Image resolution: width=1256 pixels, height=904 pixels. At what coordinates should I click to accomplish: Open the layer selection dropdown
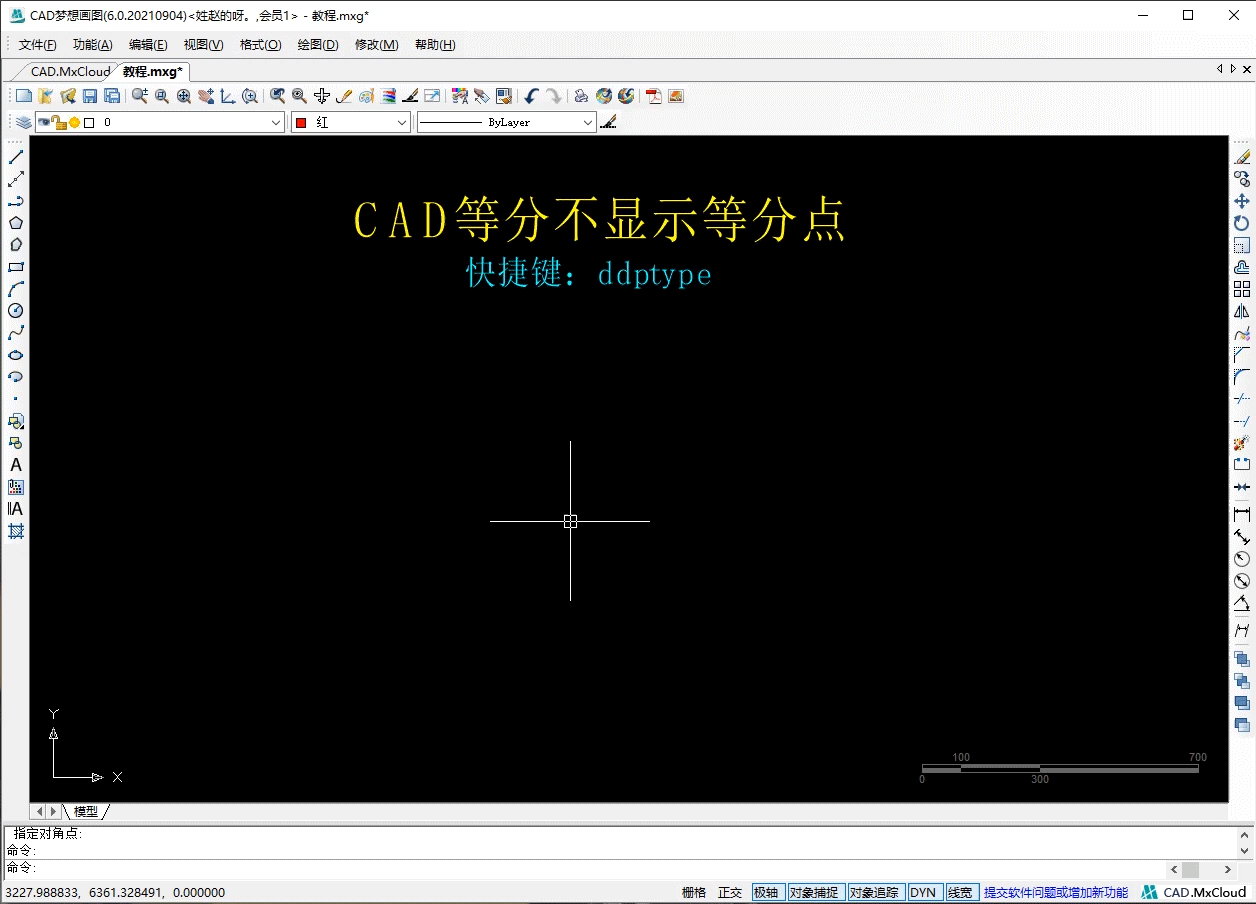click(x=276, y=121)
